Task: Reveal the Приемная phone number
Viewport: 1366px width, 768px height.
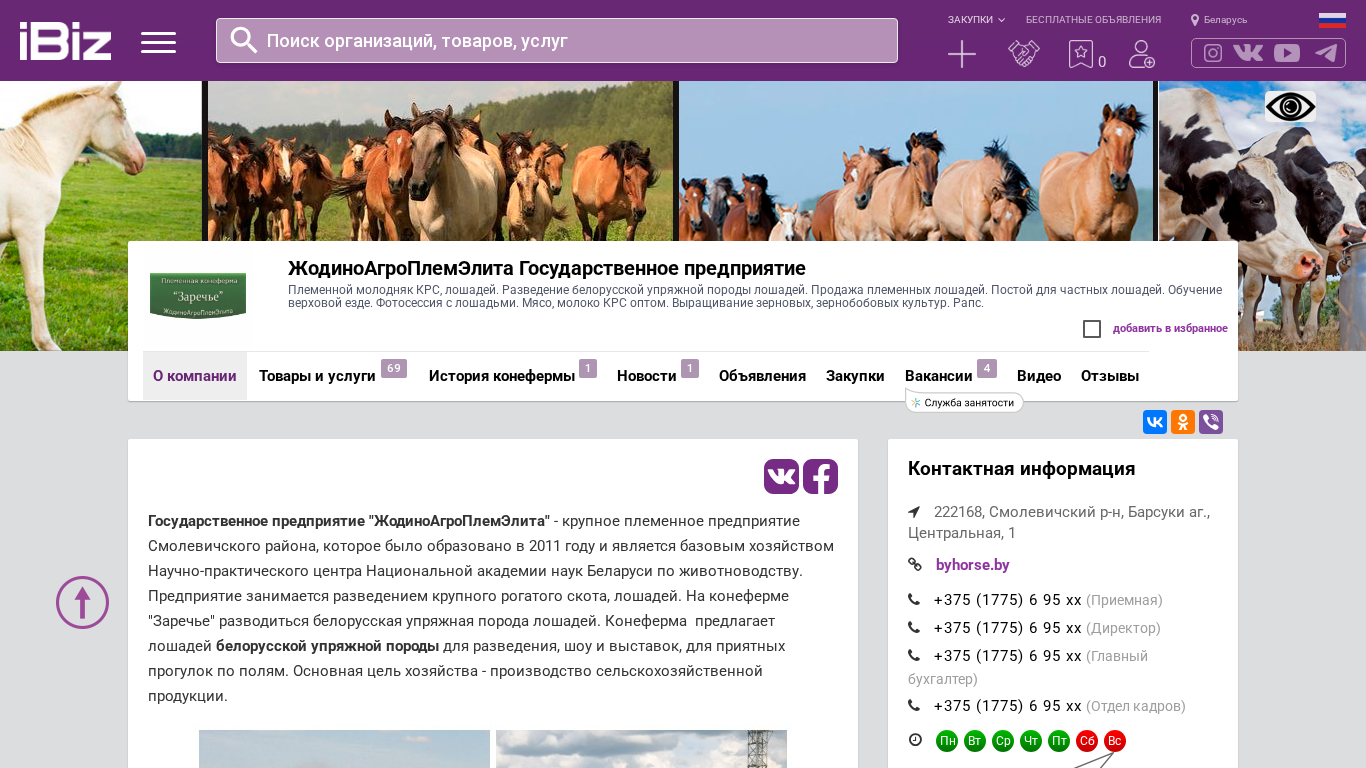Action: click(1007, 600)
